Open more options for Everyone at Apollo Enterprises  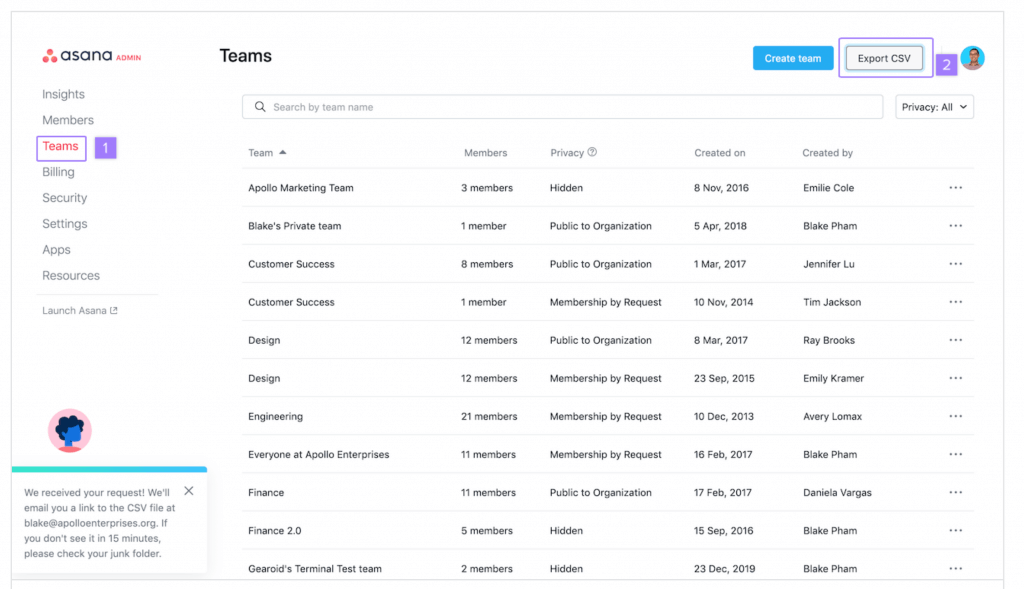click(955, 454)
